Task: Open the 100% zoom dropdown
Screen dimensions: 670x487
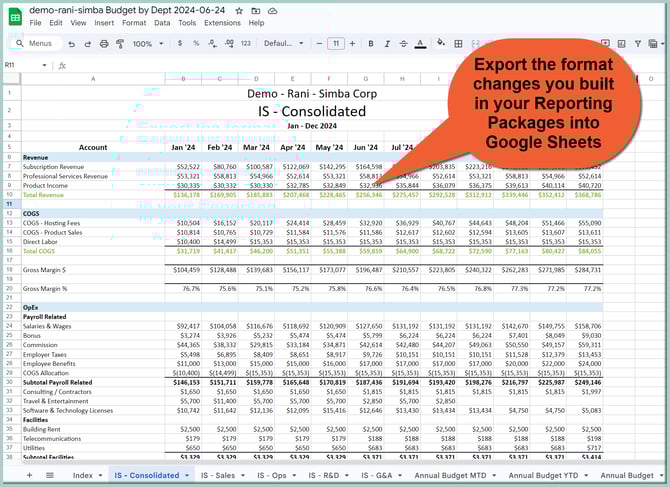Action: click(146, 44)
